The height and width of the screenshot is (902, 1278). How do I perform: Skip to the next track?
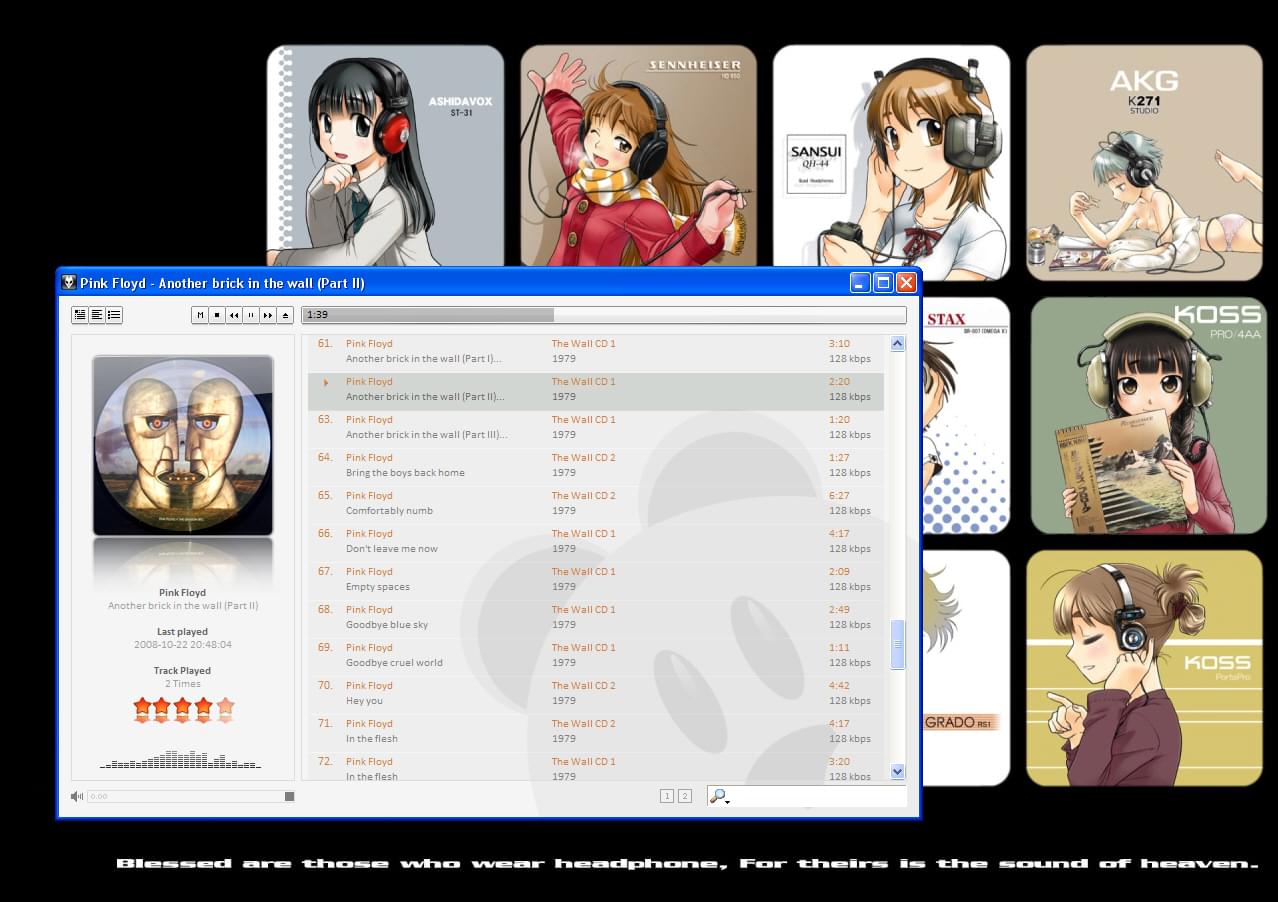(268, 315)
